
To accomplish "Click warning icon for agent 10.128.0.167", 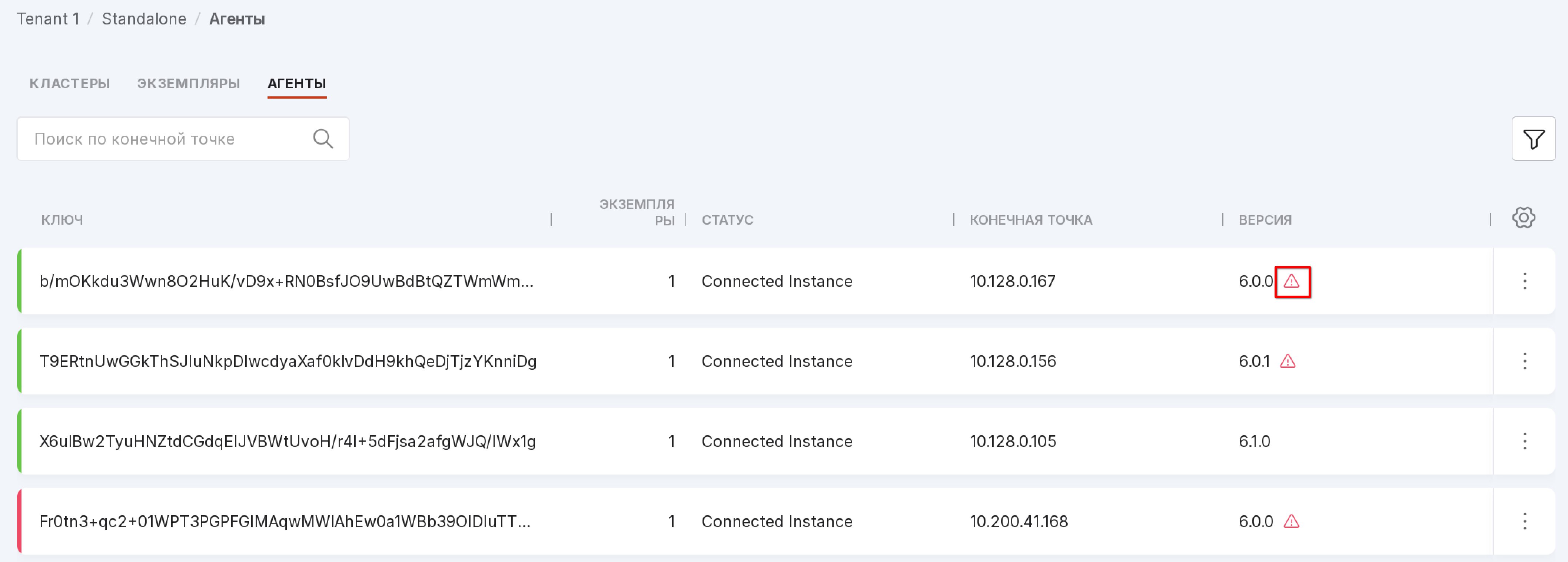I will tap(1291, 282).
